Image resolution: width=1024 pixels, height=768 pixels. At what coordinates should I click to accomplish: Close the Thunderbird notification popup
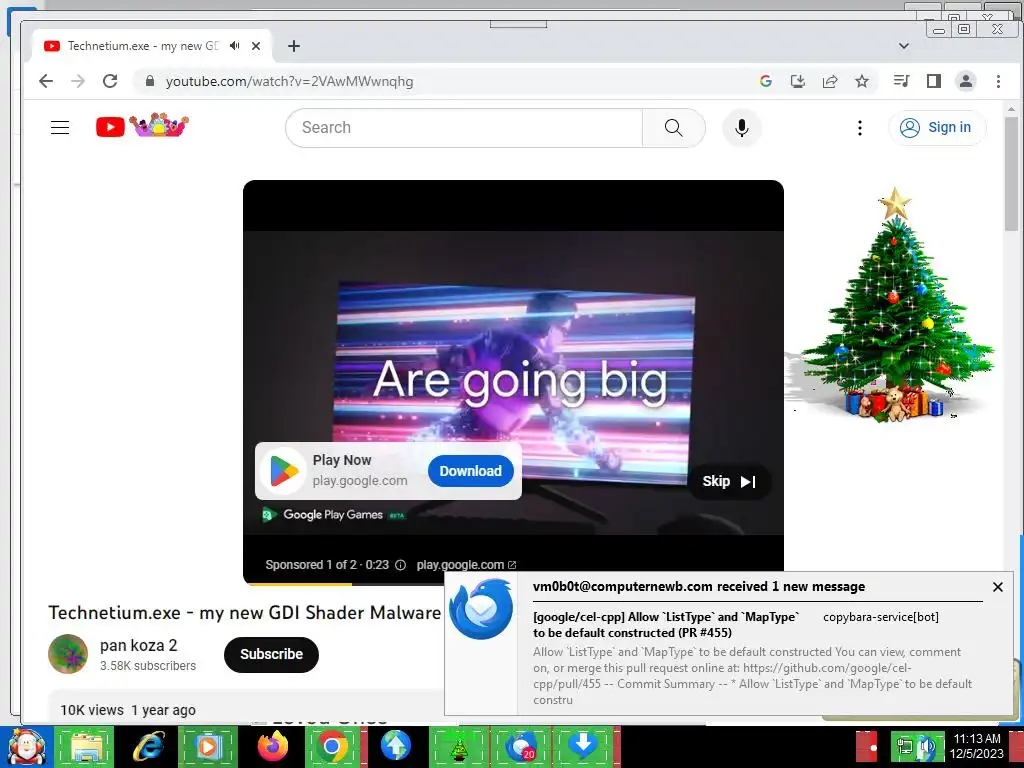click(x=998, y=587)
